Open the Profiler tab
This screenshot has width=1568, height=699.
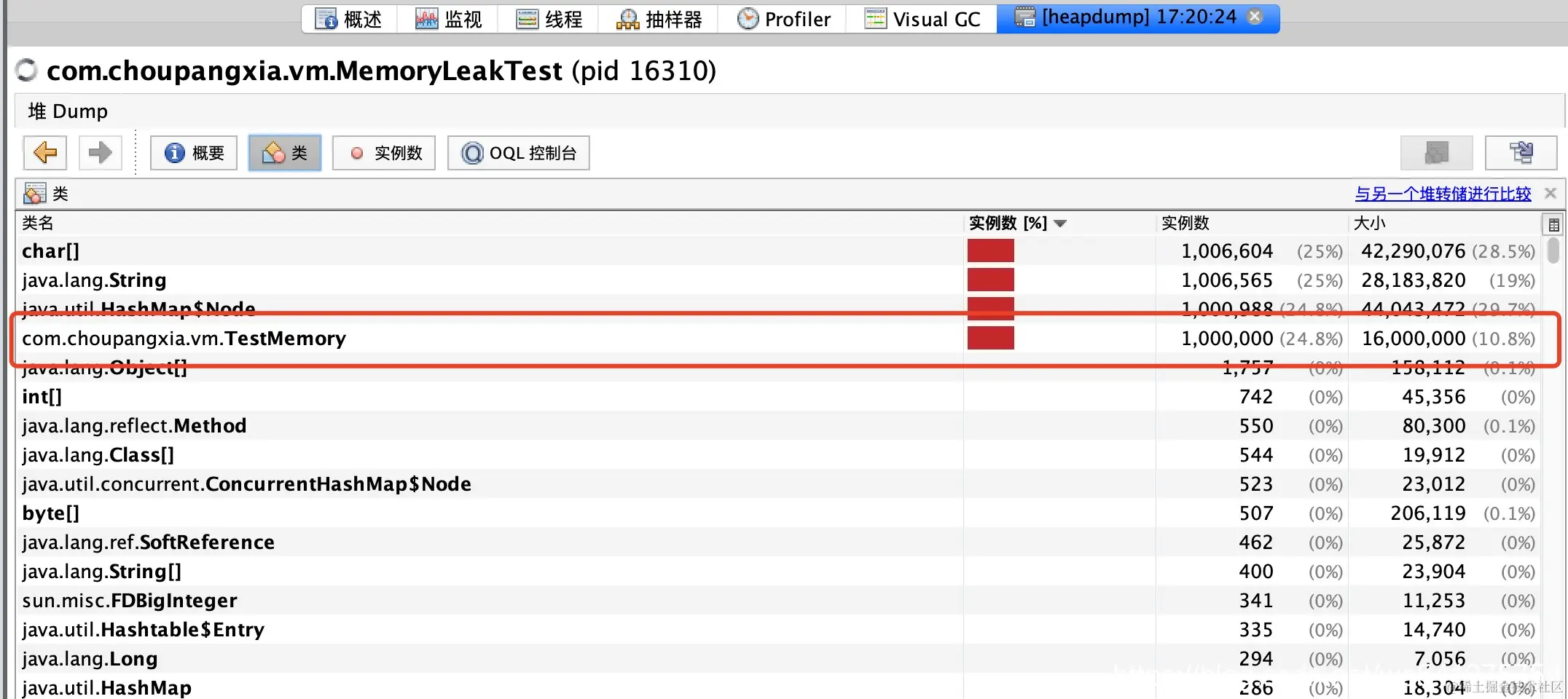[x=783, y=19]
